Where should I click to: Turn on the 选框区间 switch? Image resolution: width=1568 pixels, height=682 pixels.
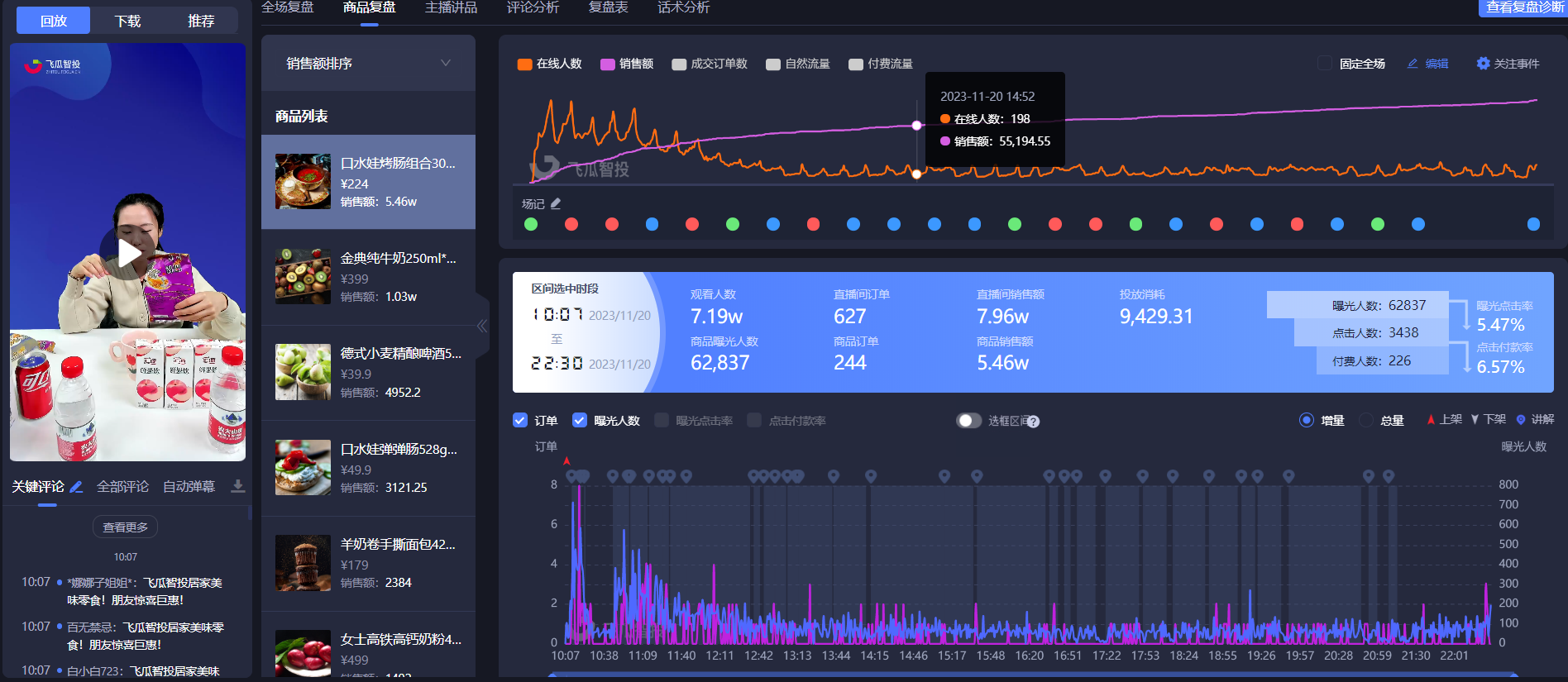click(x=968, y=420)
